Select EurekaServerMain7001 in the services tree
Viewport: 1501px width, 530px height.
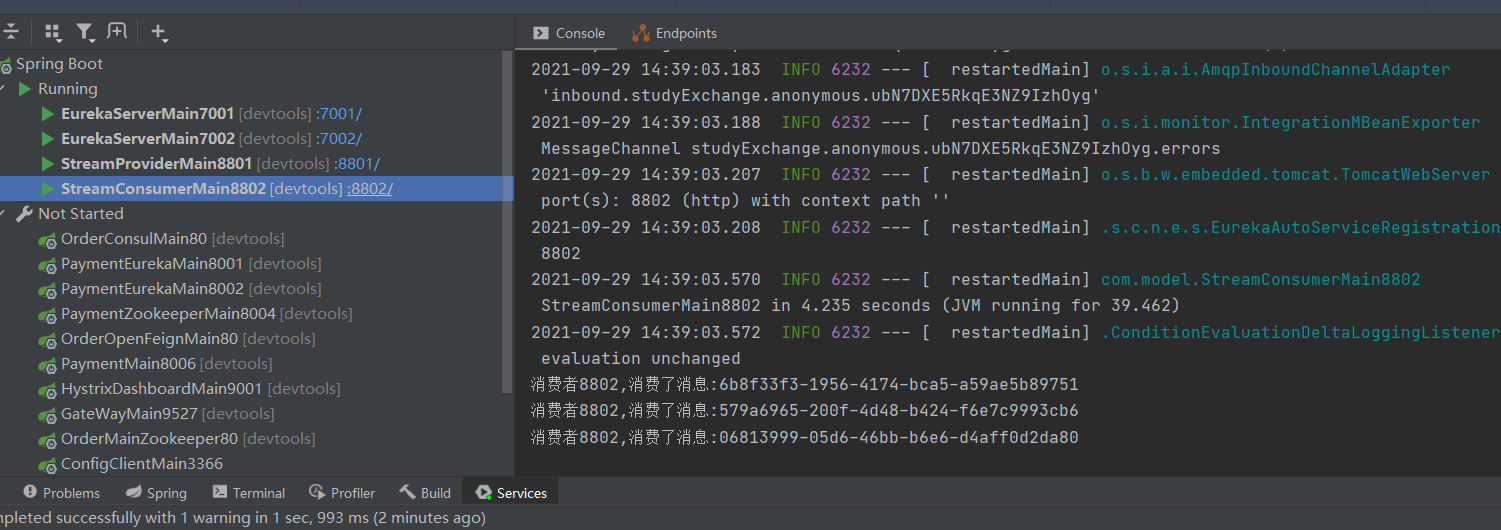click(147, 114)
